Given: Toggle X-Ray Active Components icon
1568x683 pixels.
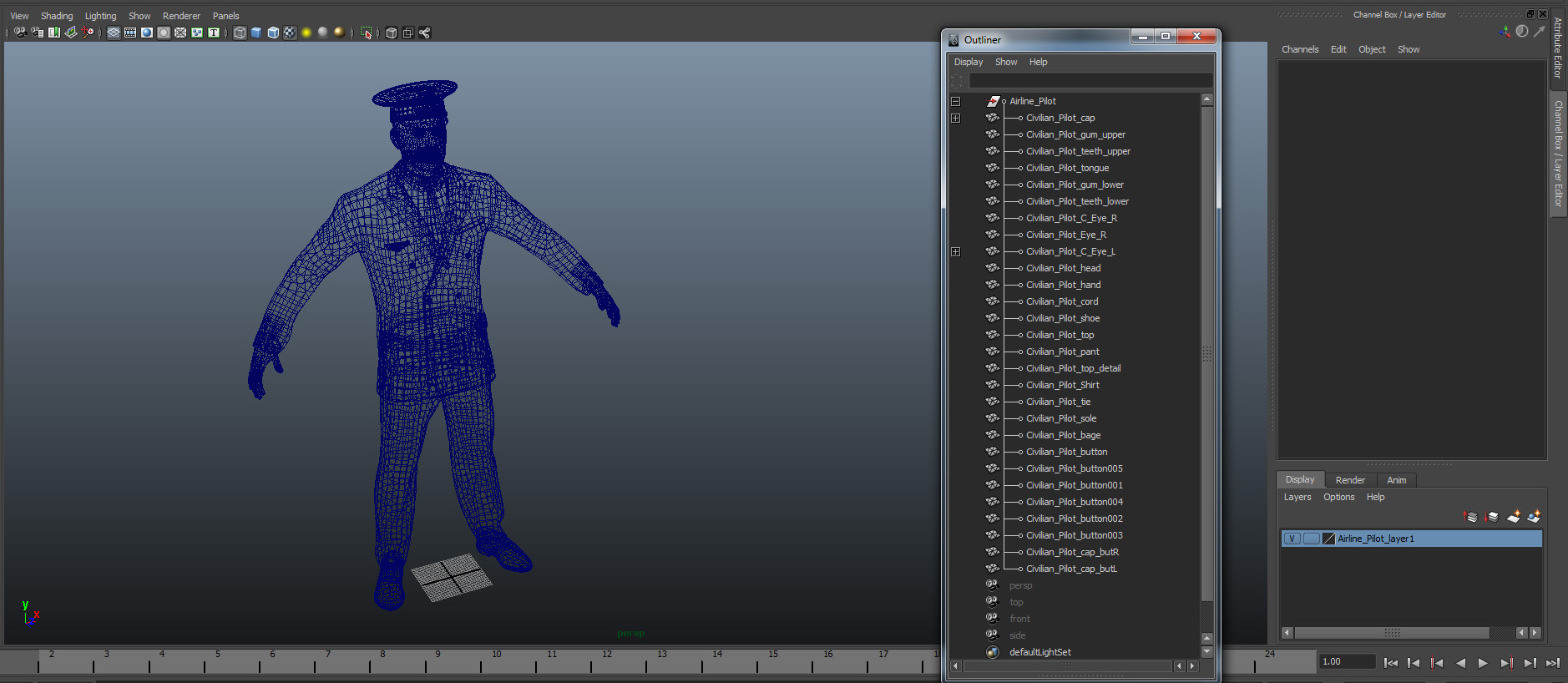Looking at the screenshot, I should 408,33.
